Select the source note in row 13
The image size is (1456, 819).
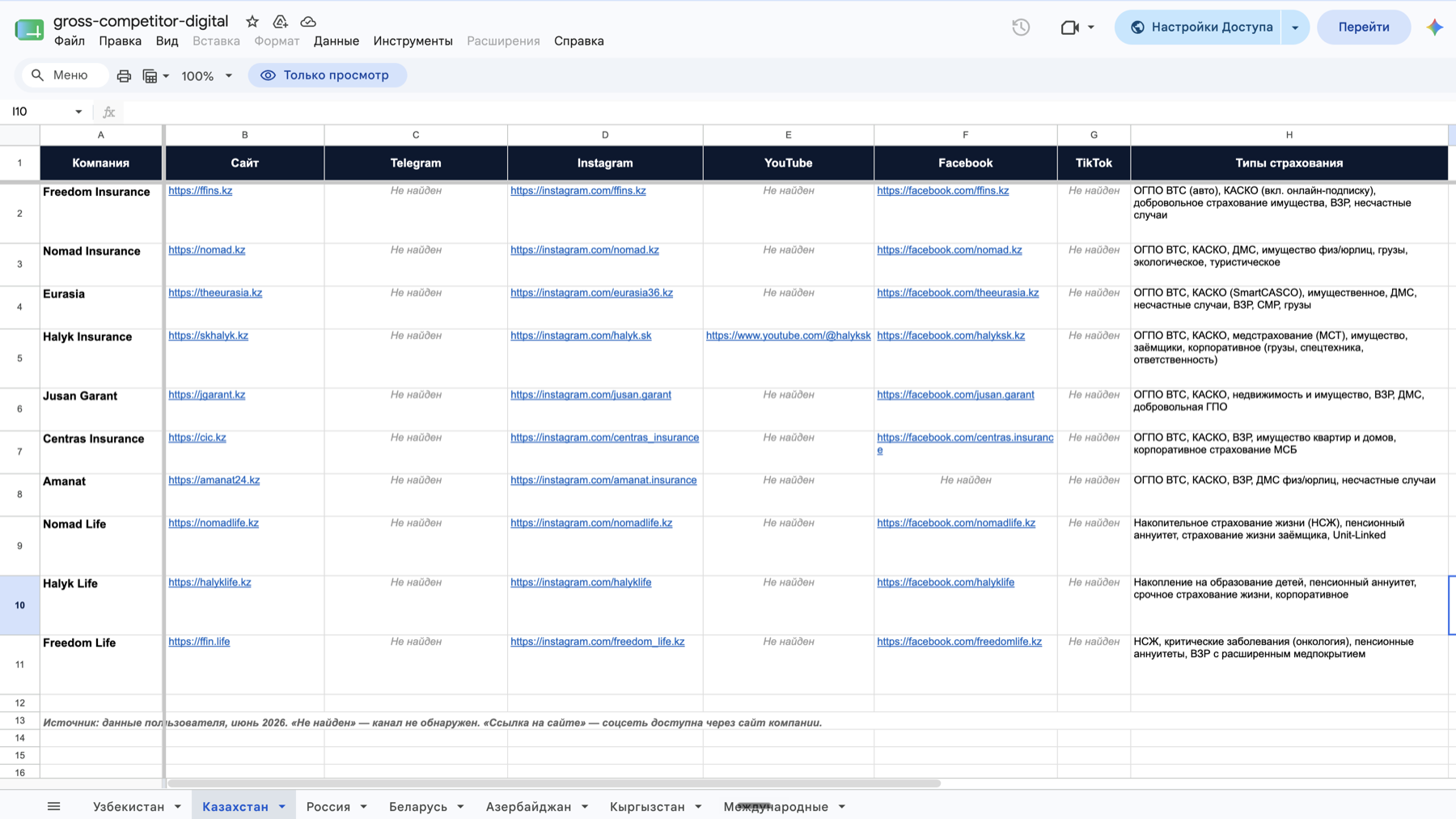coord(433,723)
